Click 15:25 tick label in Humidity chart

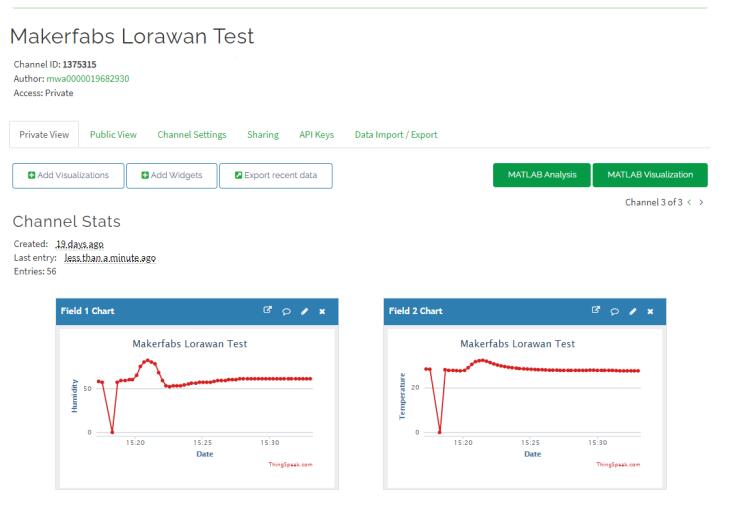click(202, 443)
